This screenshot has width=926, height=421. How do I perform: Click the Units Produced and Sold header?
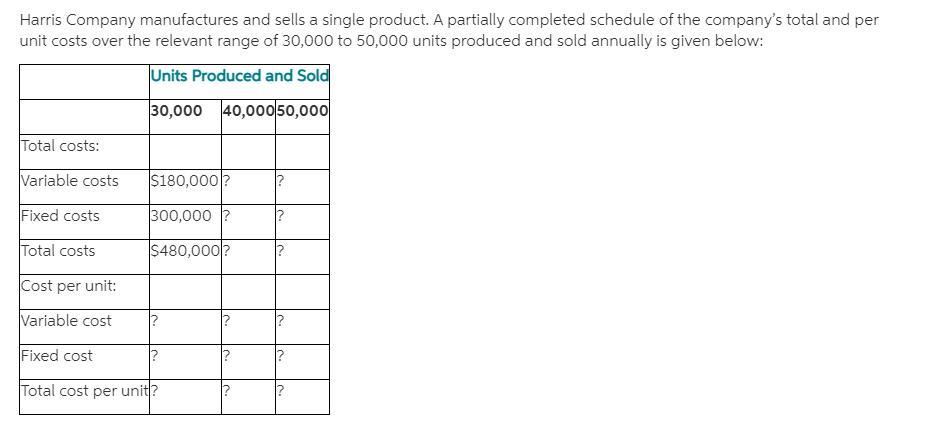[239, 76]
